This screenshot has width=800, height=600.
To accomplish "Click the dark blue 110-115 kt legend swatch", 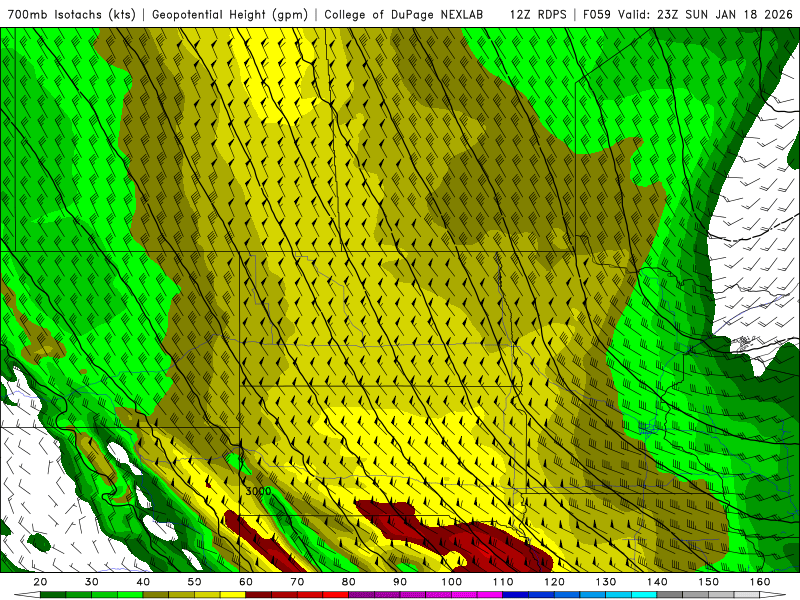I will click(x=516, y=595).
